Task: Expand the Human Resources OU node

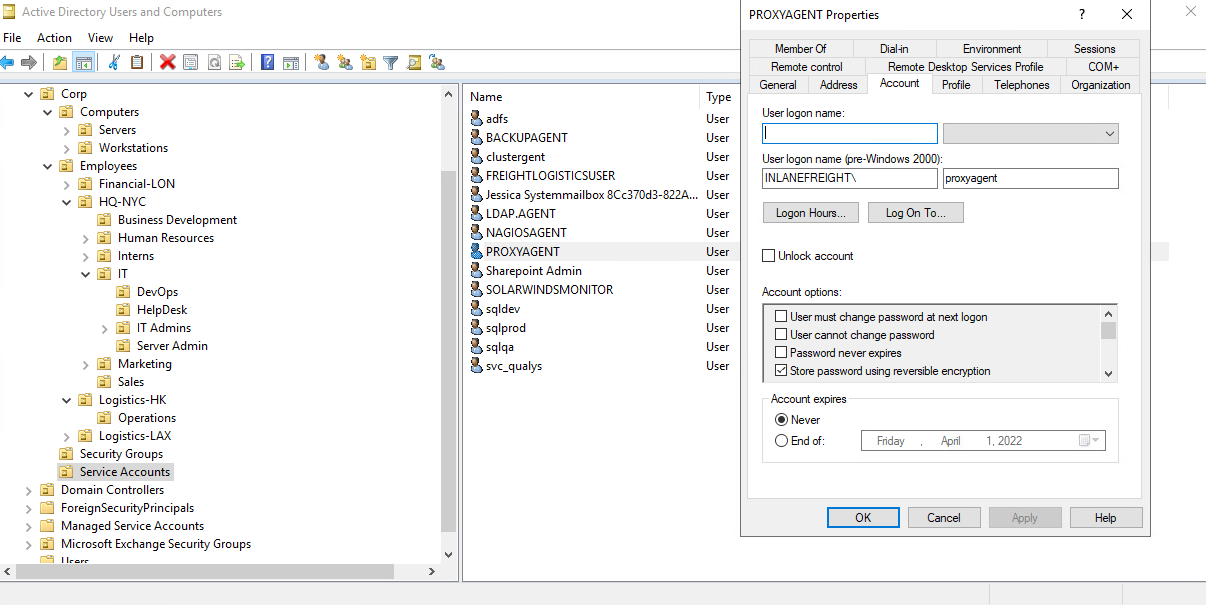Action: pyautogui.click(x=86, y=238)
